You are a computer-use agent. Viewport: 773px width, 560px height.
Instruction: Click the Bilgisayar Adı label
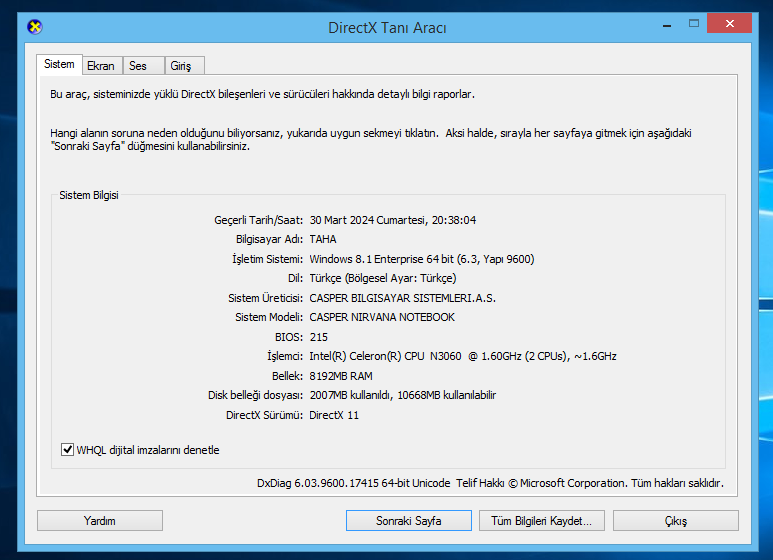pos(270,239)
